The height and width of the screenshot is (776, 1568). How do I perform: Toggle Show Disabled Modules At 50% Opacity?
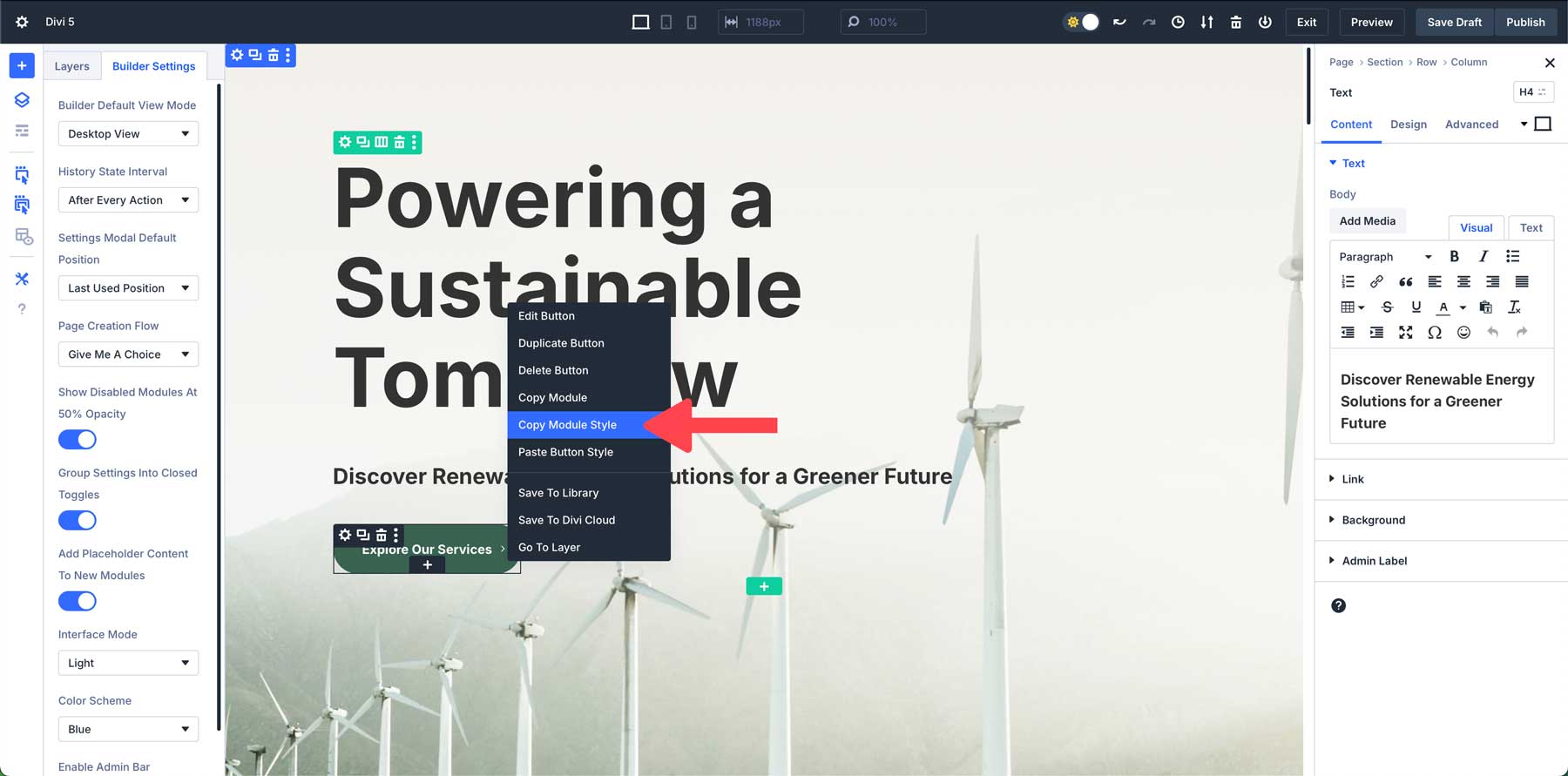pos(78,440)
